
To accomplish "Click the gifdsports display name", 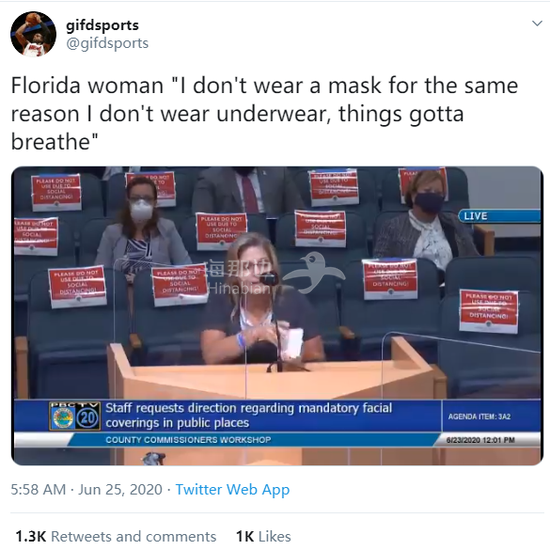I will click(102, 25).
